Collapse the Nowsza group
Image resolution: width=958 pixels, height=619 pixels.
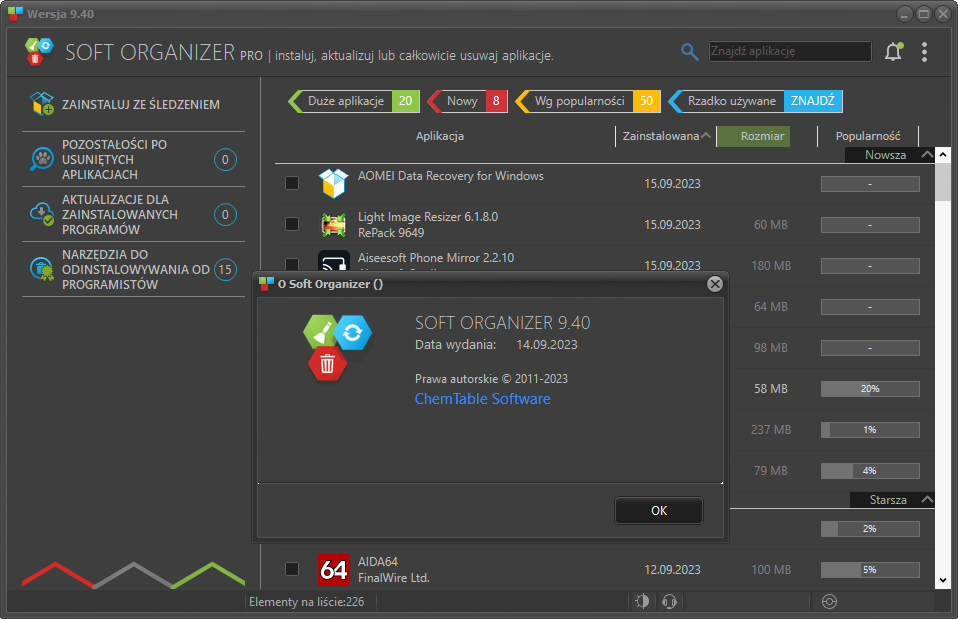tap(927, 155)
